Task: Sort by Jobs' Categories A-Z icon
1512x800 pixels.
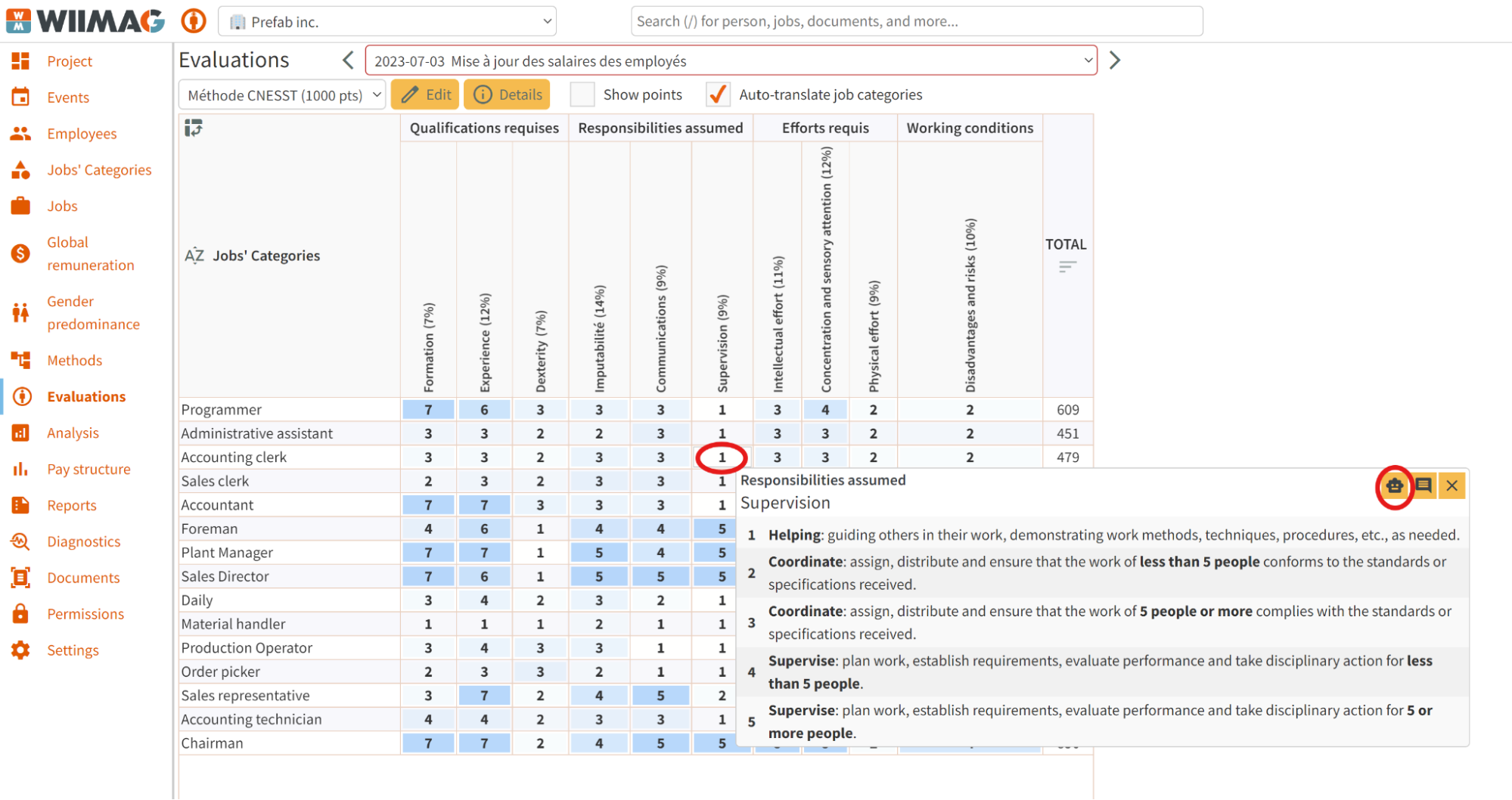Action: (194, 256)
